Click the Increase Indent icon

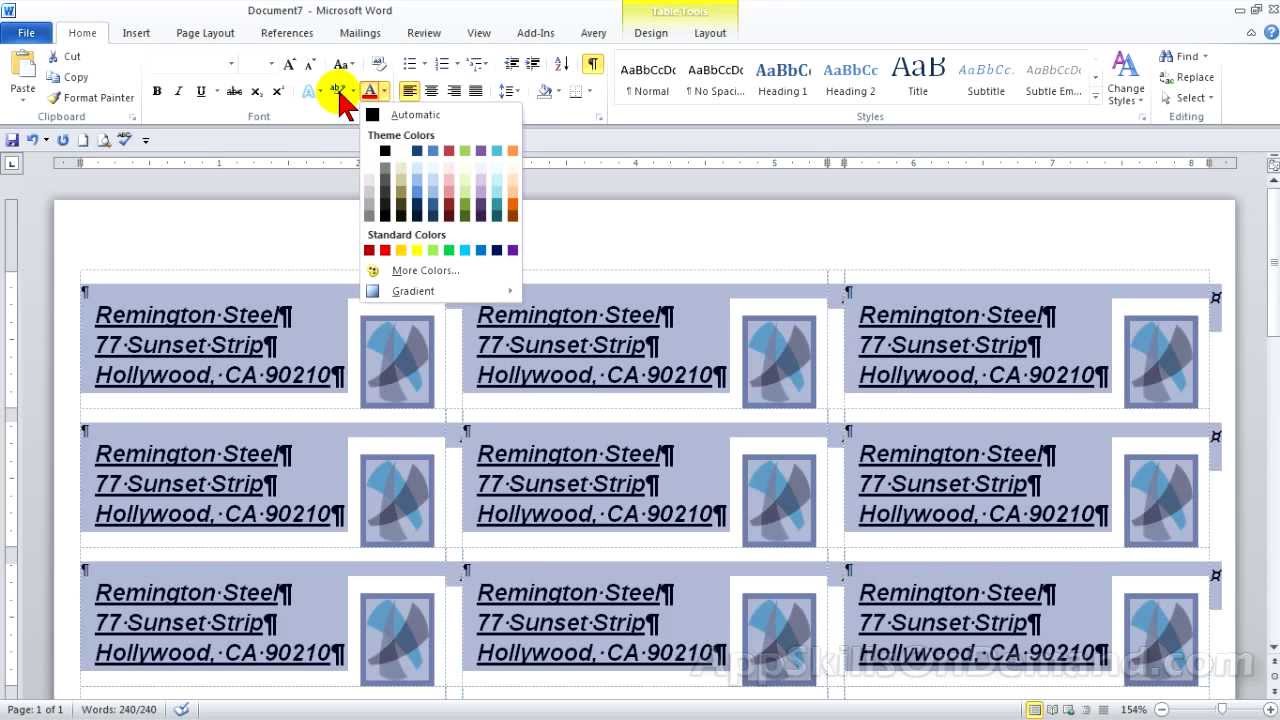(535, 64)
